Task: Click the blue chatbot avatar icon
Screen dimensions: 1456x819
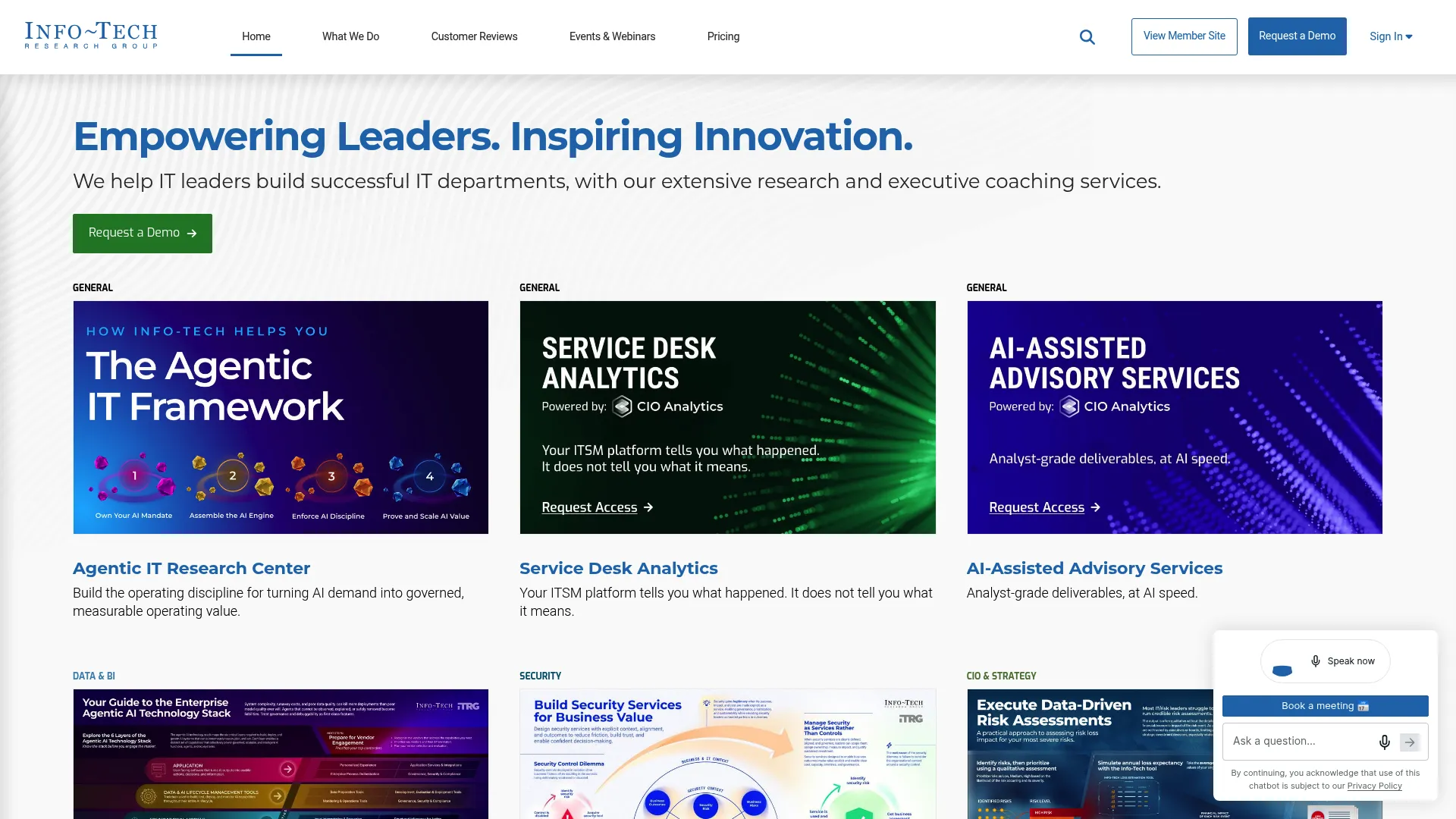Action: tap(1282, 670)
